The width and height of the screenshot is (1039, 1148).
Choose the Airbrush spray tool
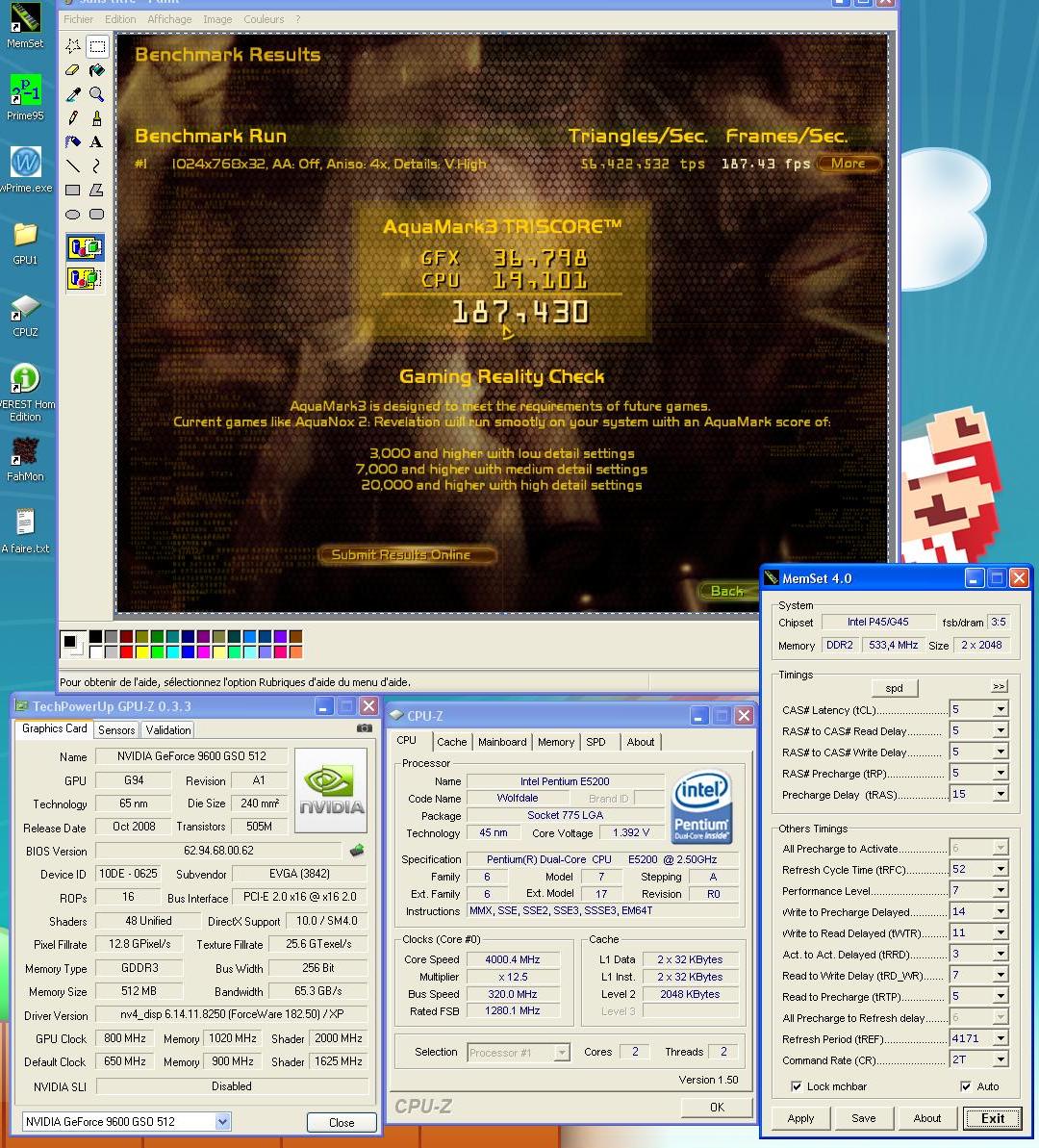[73, 142]
